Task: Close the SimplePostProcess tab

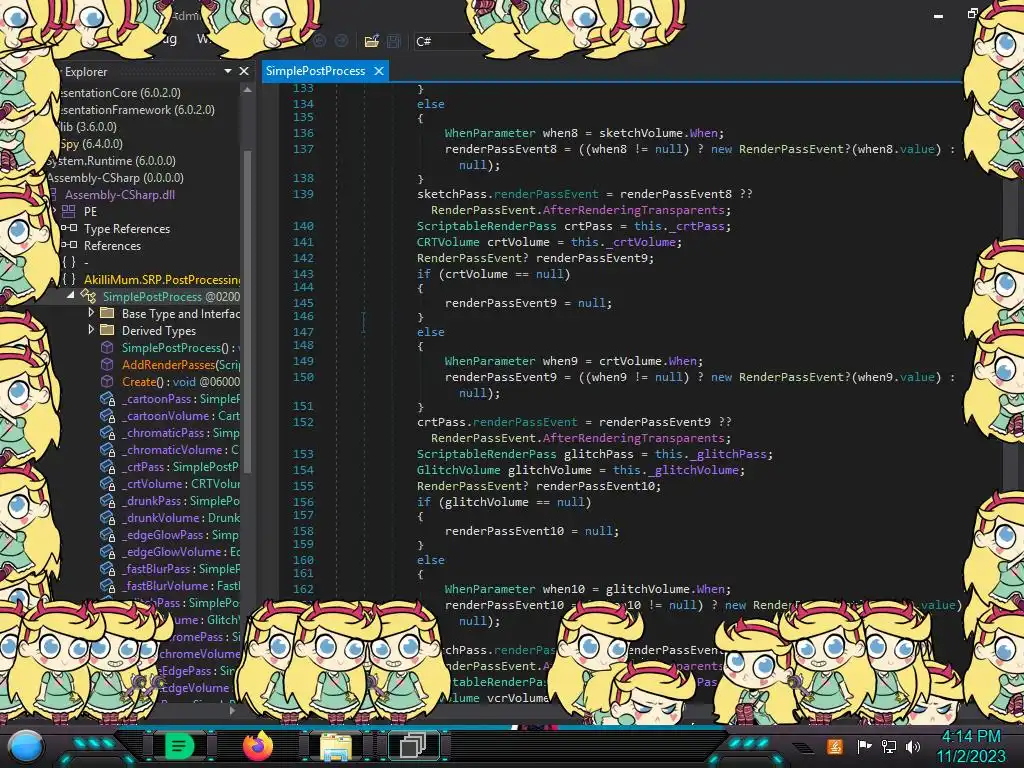Action: [x=379, y=71]
